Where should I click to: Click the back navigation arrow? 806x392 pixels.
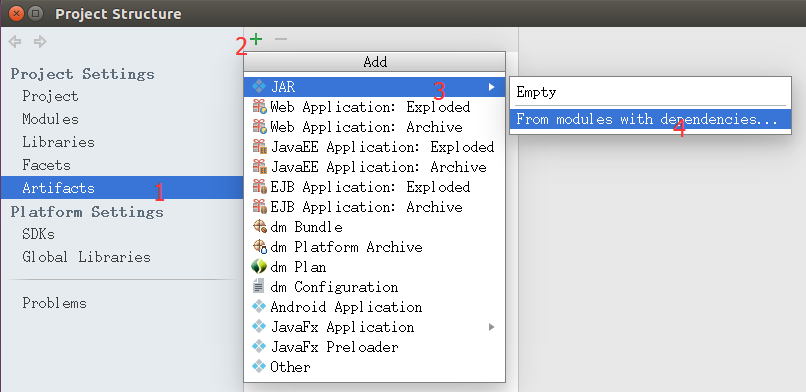tap(15, 42)
